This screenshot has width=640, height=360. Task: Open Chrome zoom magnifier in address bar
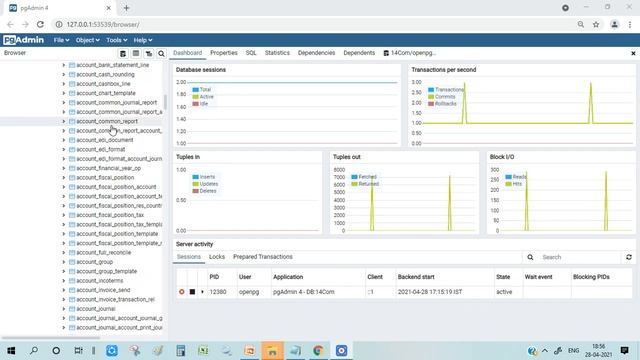pyautogui.click(x=581, y=24)
